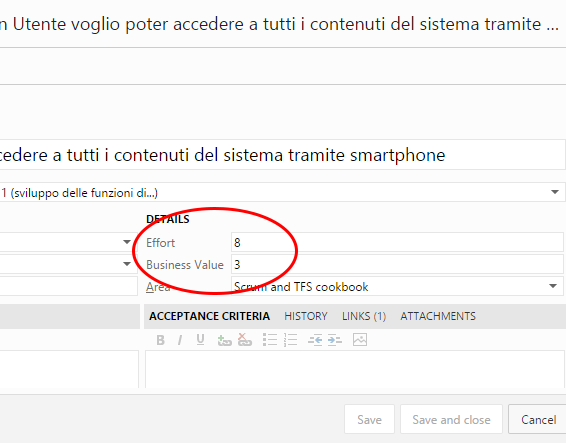
Task: Click the Cancel button
Action: [538, 419]
